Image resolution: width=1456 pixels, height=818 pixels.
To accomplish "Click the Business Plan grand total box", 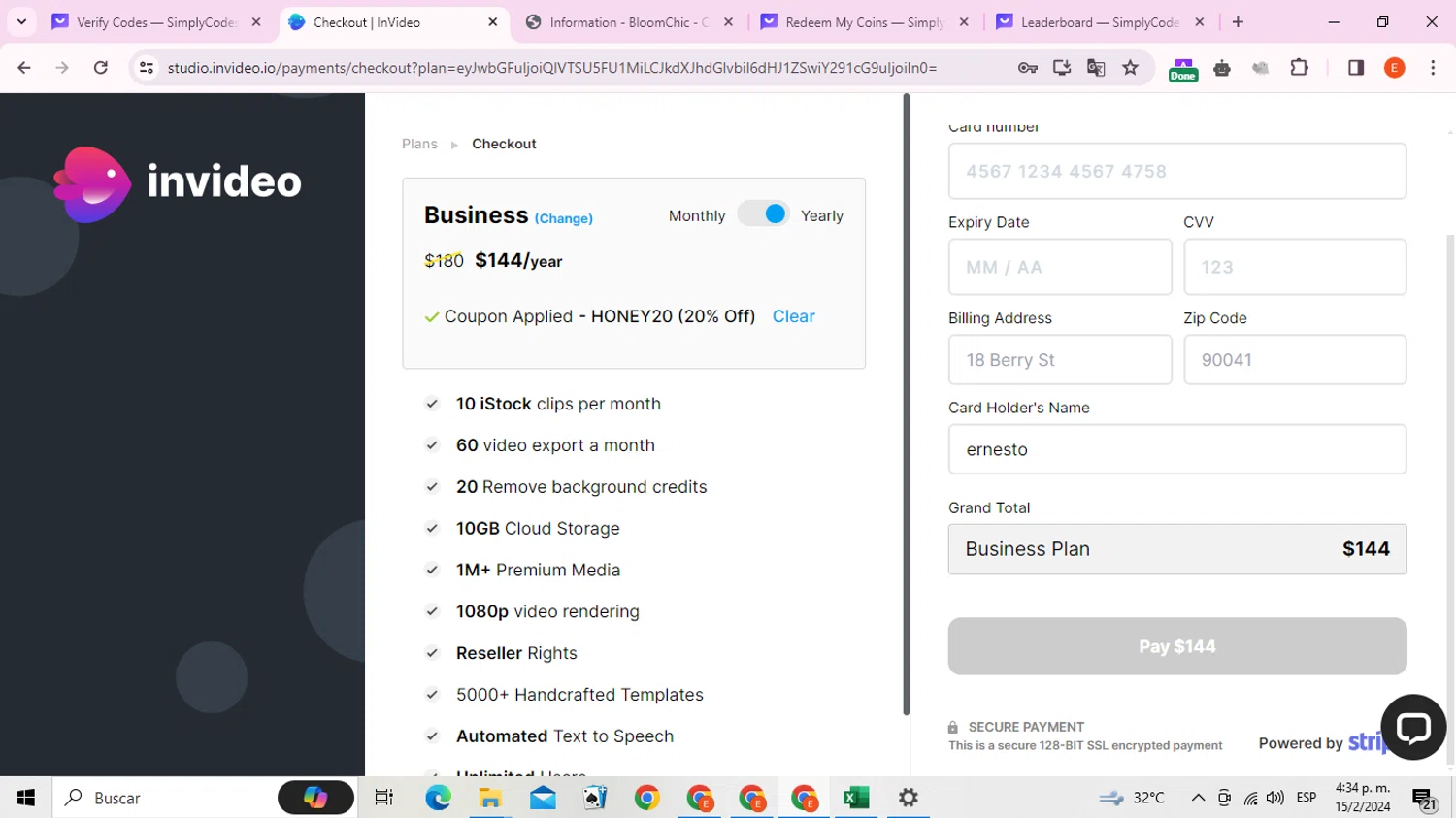I will [x=1177, y=549].
